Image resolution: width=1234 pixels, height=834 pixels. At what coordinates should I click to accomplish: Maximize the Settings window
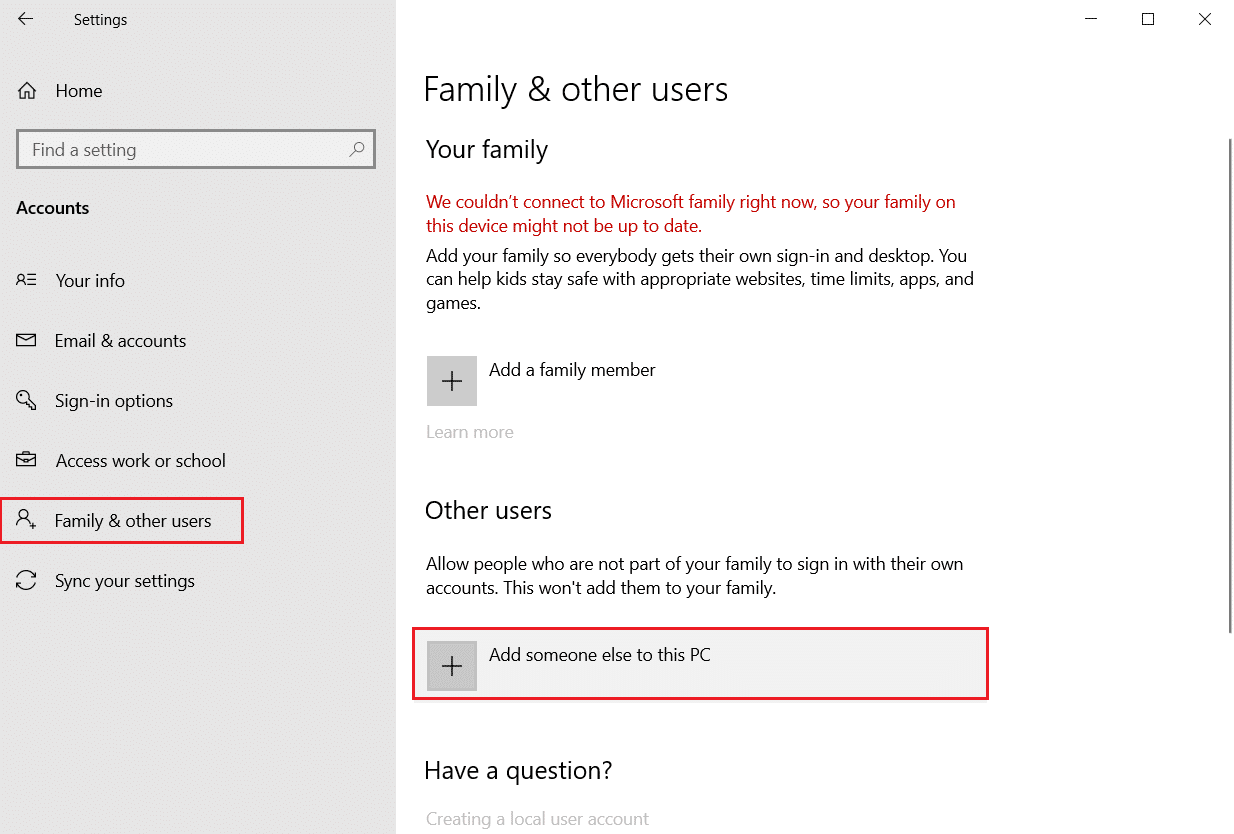pos(1148,19)
